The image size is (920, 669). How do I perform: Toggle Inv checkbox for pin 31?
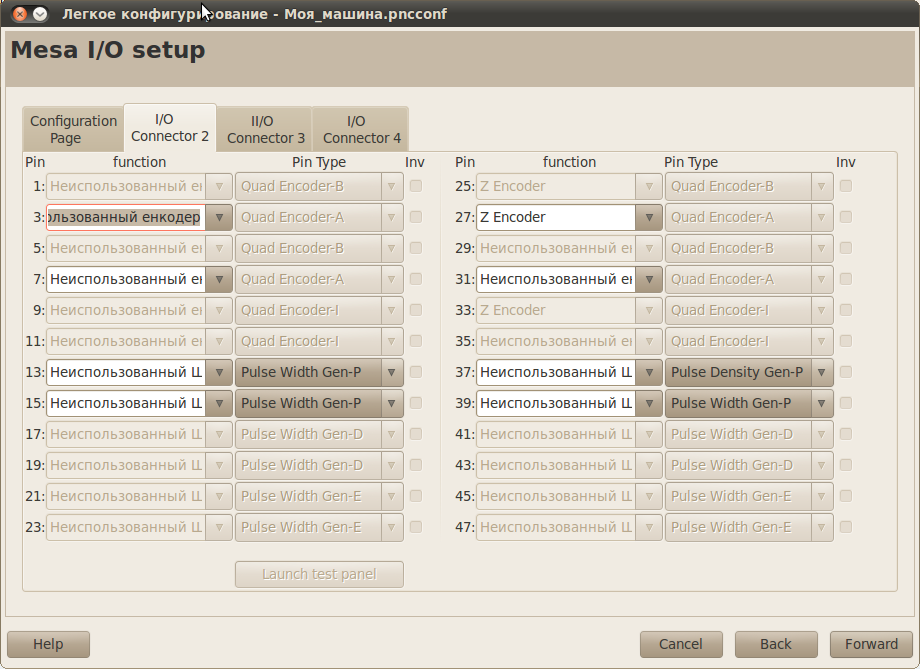pos(846,279)
